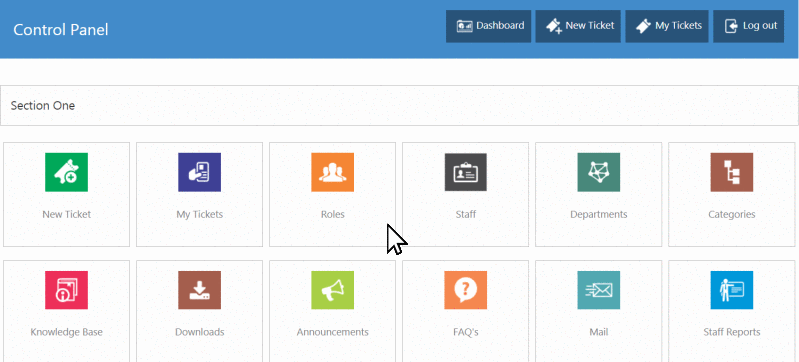
Task: Click the green Announcements megaphone icon
Action: [332, 290]
